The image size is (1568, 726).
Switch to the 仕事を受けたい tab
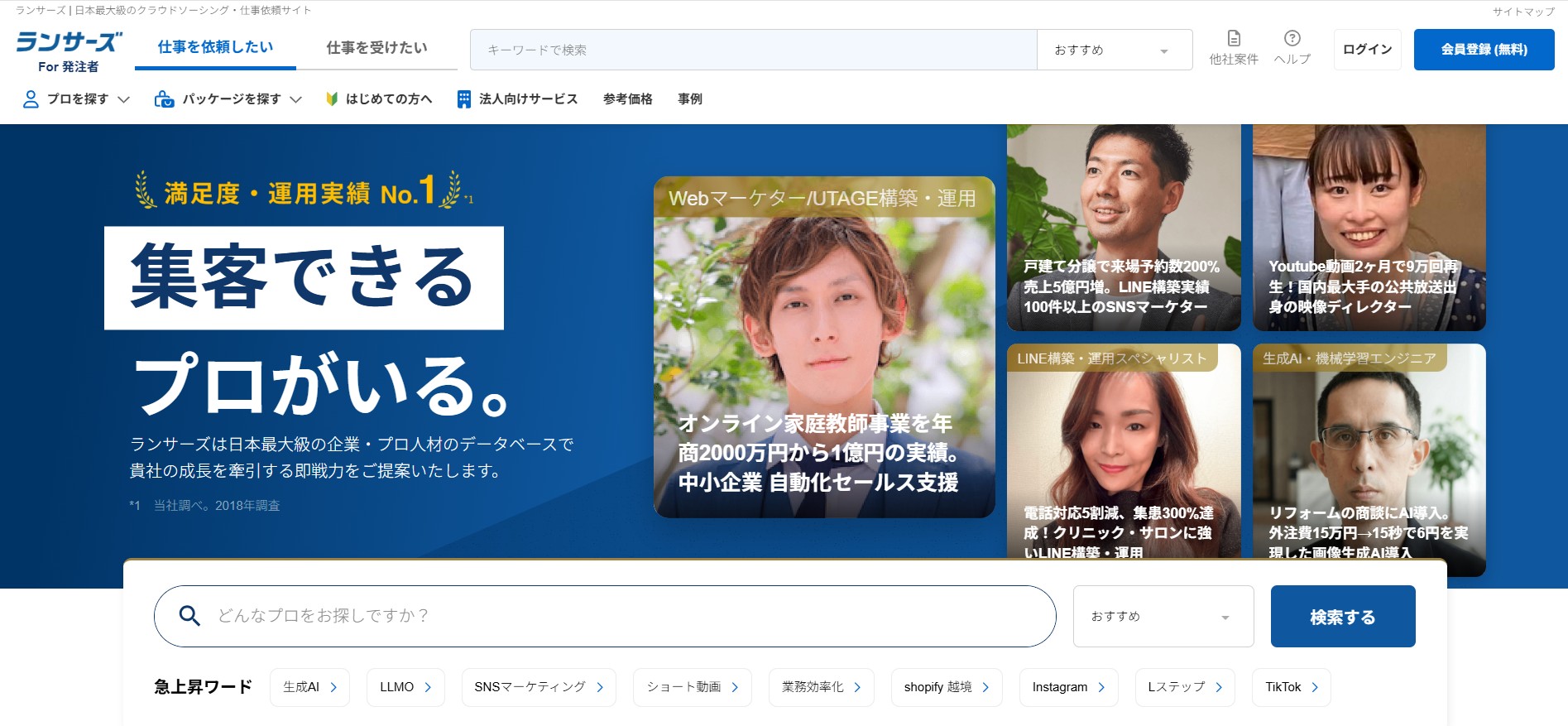376,48
